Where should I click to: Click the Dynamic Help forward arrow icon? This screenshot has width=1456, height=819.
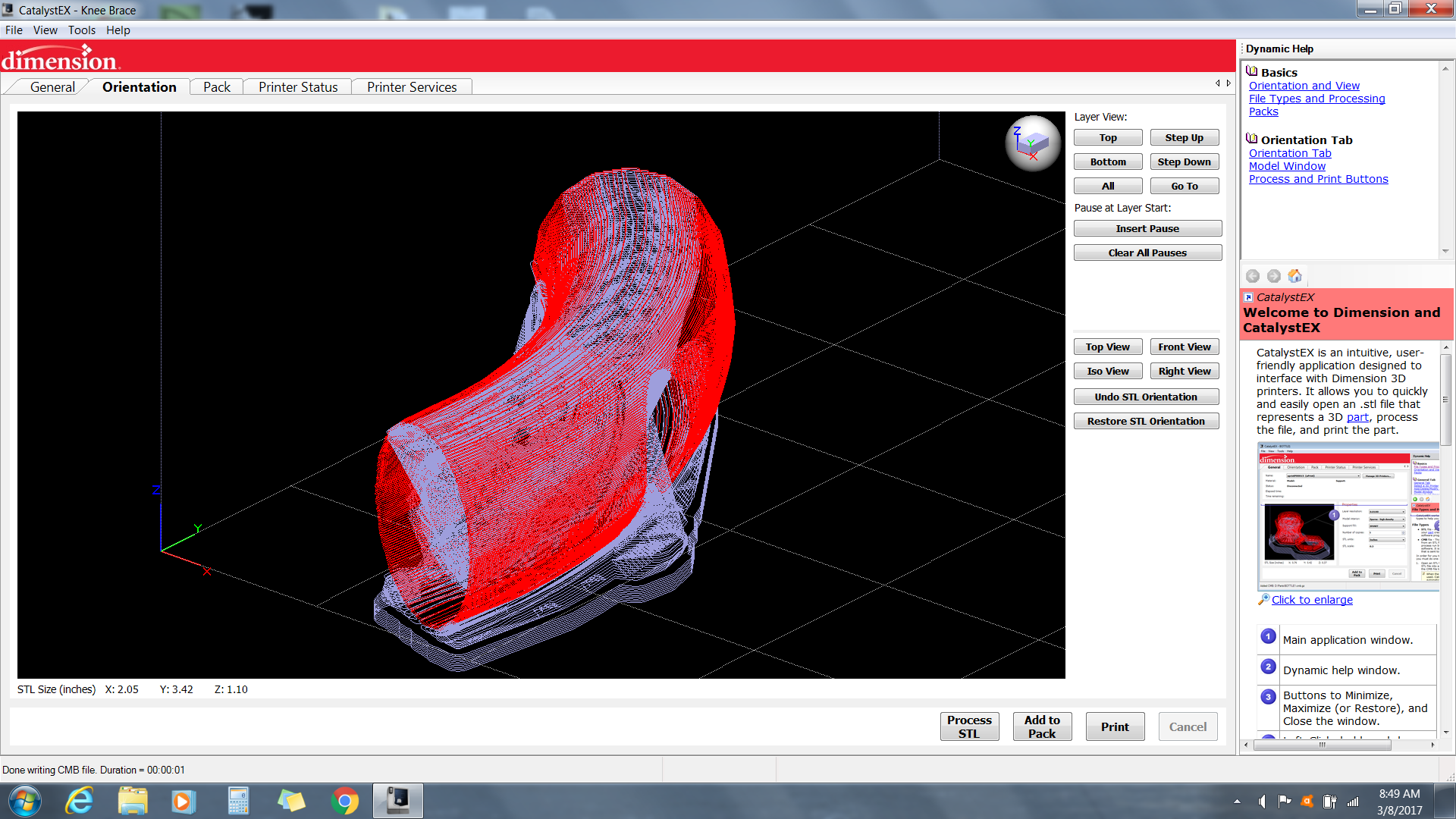coord(1274,276)
